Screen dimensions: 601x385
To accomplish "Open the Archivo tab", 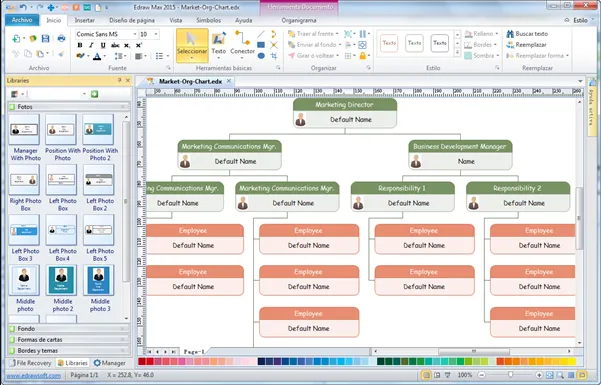I will point(22,20).
